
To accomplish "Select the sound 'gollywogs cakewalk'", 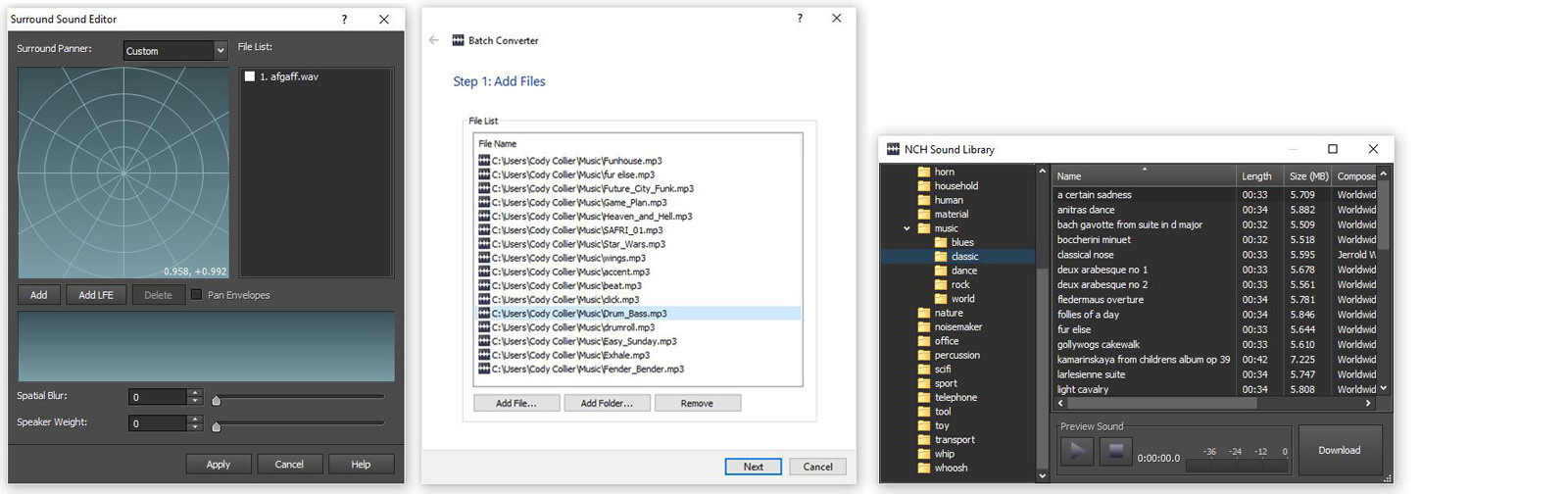I will (1215, 345).
